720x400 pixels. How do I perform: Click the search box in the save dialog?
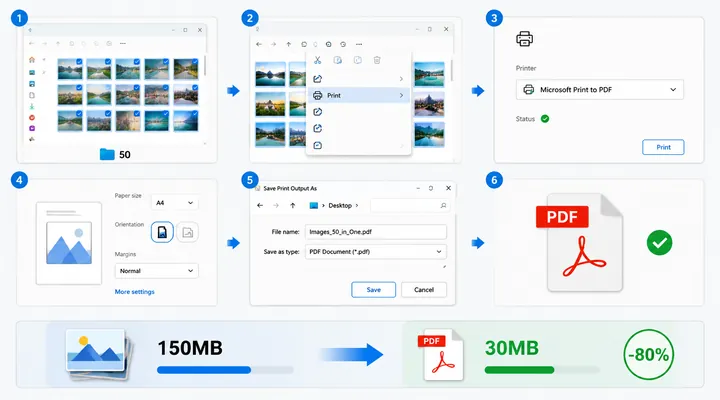coord(410,205)
